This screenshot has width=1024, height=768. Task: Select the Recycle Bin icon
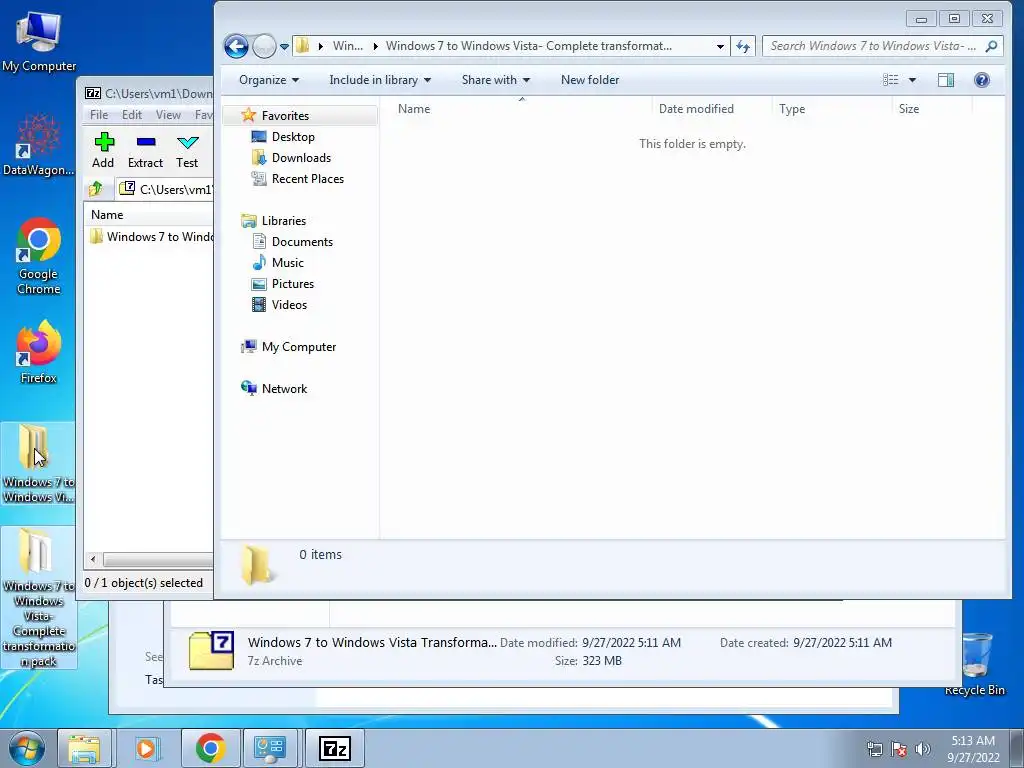974,664
